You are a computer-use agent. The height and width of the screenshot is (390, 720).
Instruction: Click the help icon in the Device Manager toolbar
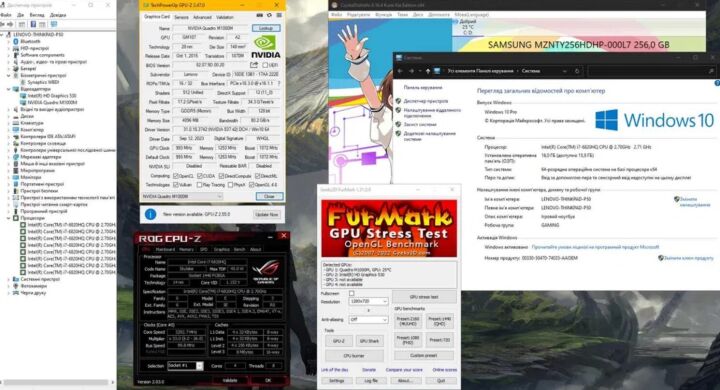tap(33, 24)
